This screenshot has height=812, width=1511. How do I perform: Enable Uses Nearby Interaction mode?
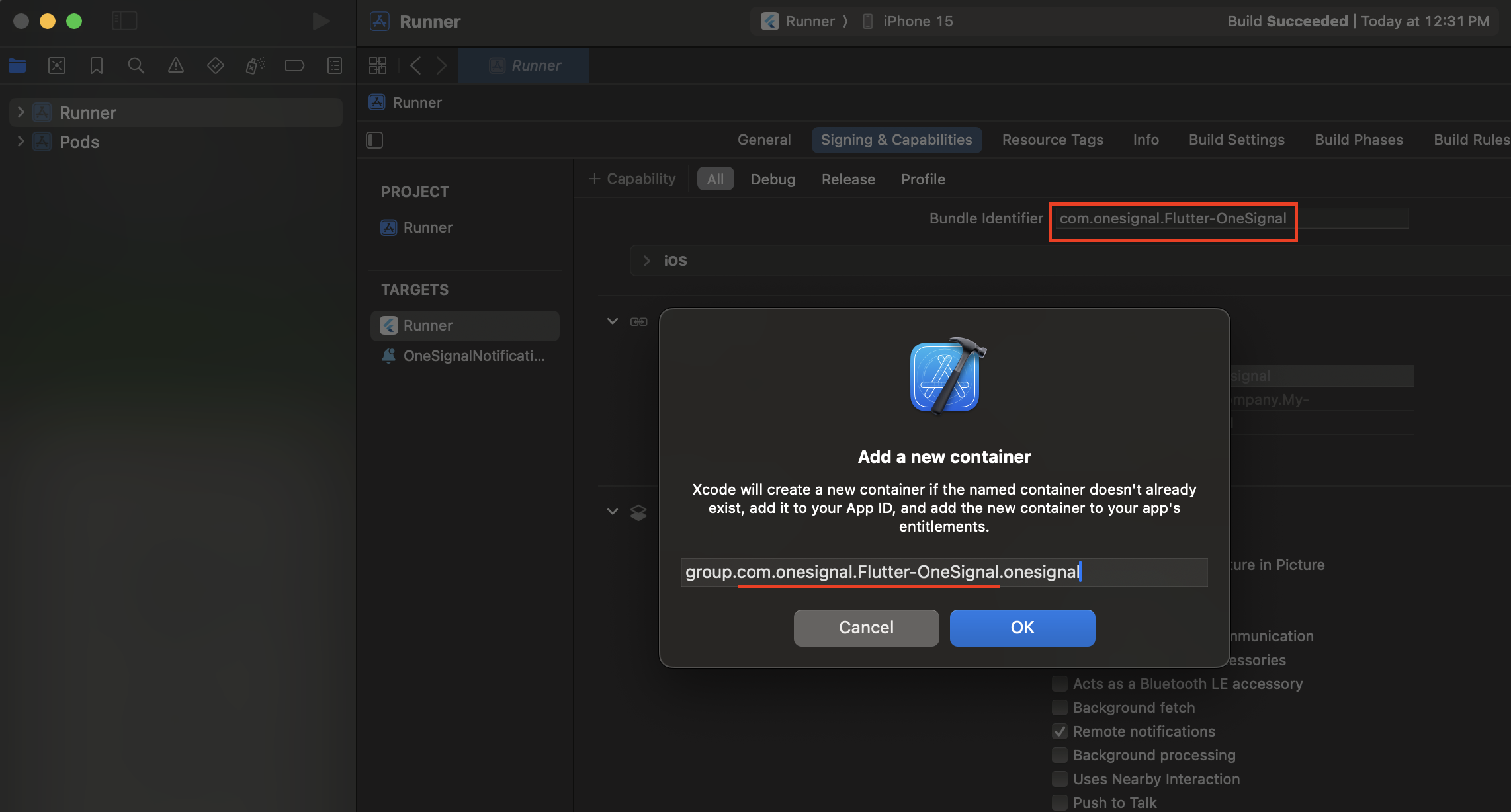pyautogui.click(x=1060, y=779)
